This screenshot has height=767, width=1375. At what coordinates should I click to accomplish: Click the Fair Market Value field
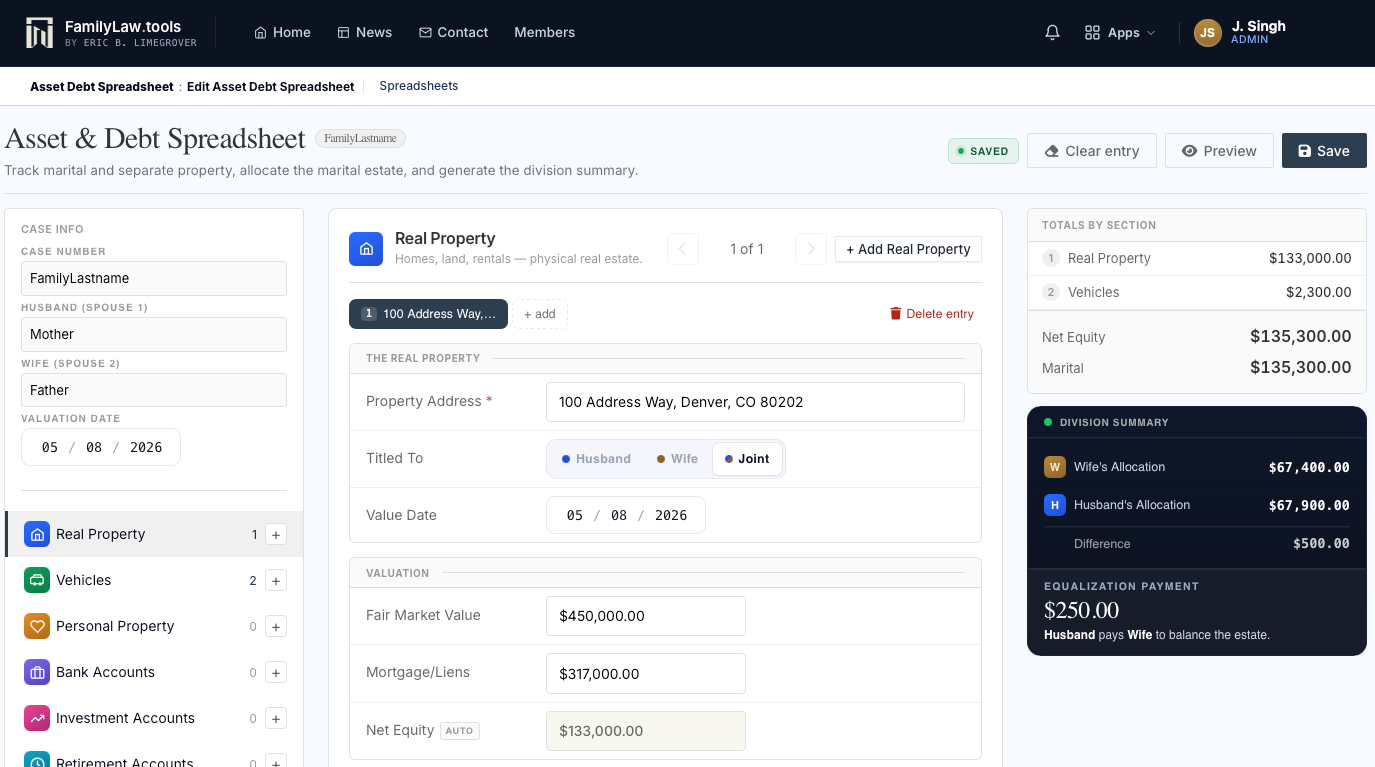tap(646, 616)
